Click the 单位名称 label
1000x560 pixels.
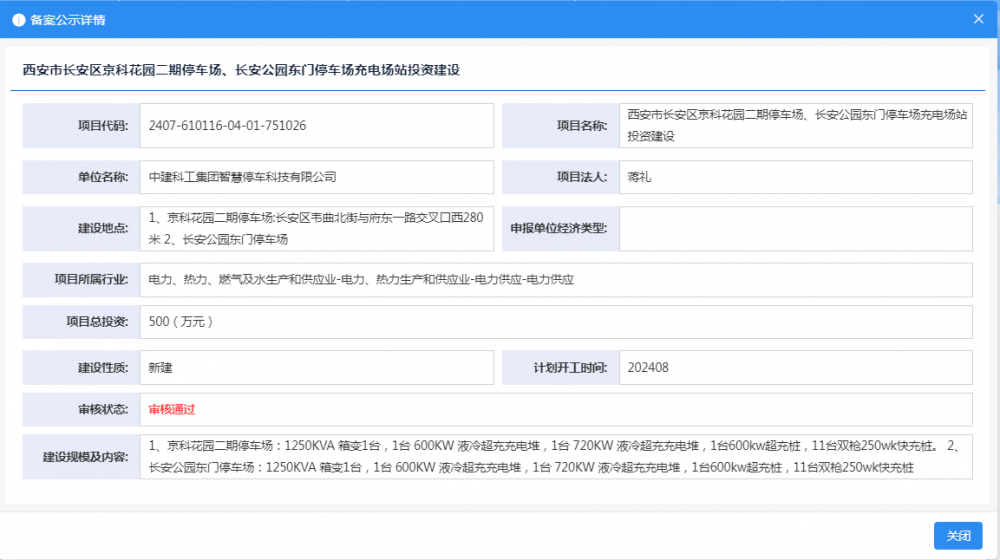tap(103, 177)
